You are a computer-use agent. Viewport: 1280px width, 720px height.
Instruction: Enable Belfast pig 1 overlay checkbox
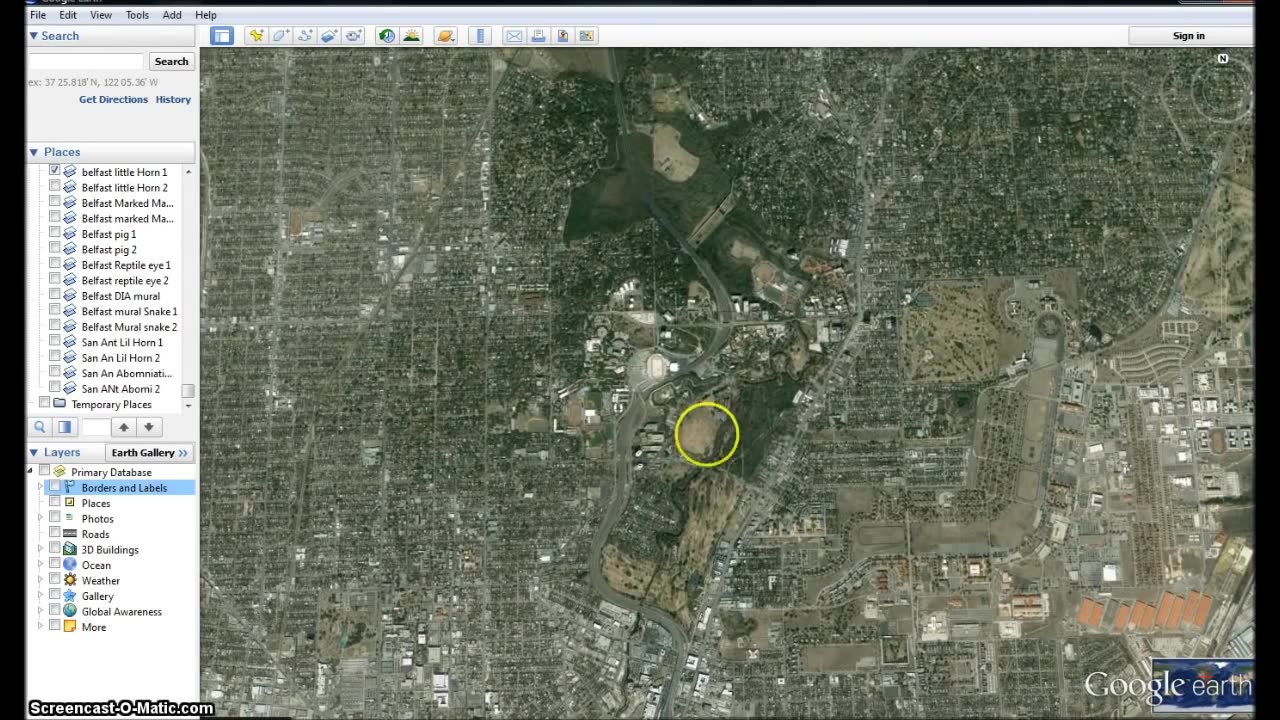(x=55, y=233)
